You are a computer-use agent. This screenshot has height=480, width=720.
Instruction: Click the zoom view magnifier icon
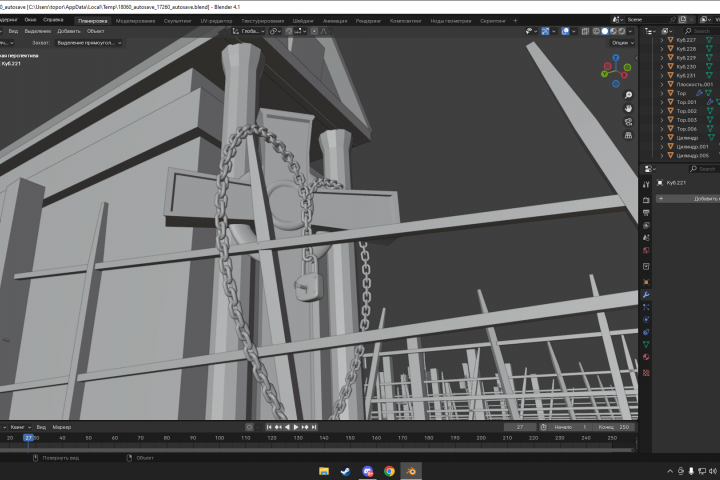click(628, 95)
